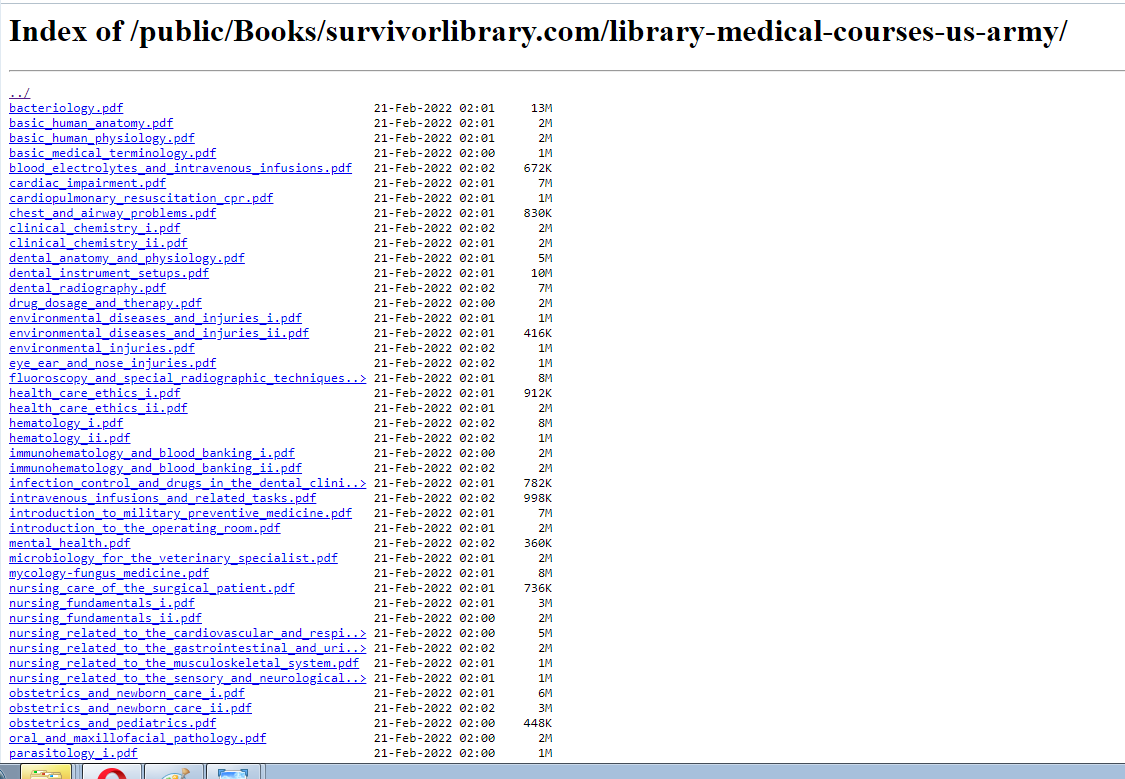
Task: Open environmental_diseases_and_injuries_i.pdf
Action: 156,318
